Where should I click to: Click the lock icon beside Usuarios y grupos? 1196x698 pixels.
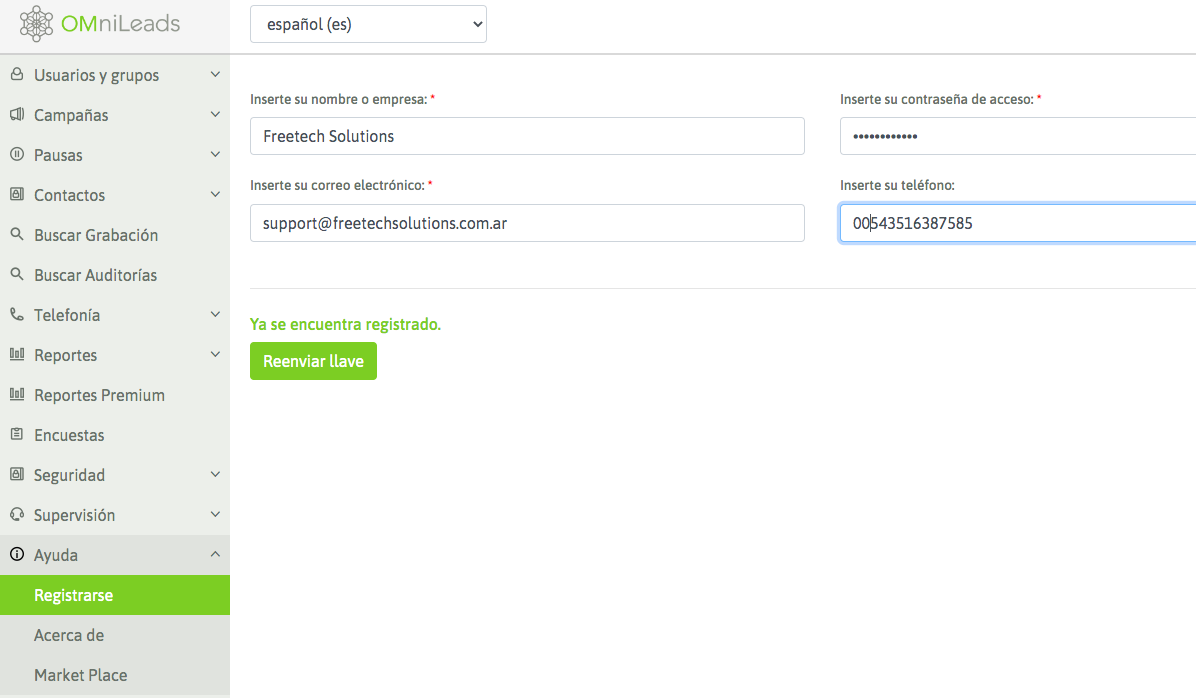click(x=16, y=75)
